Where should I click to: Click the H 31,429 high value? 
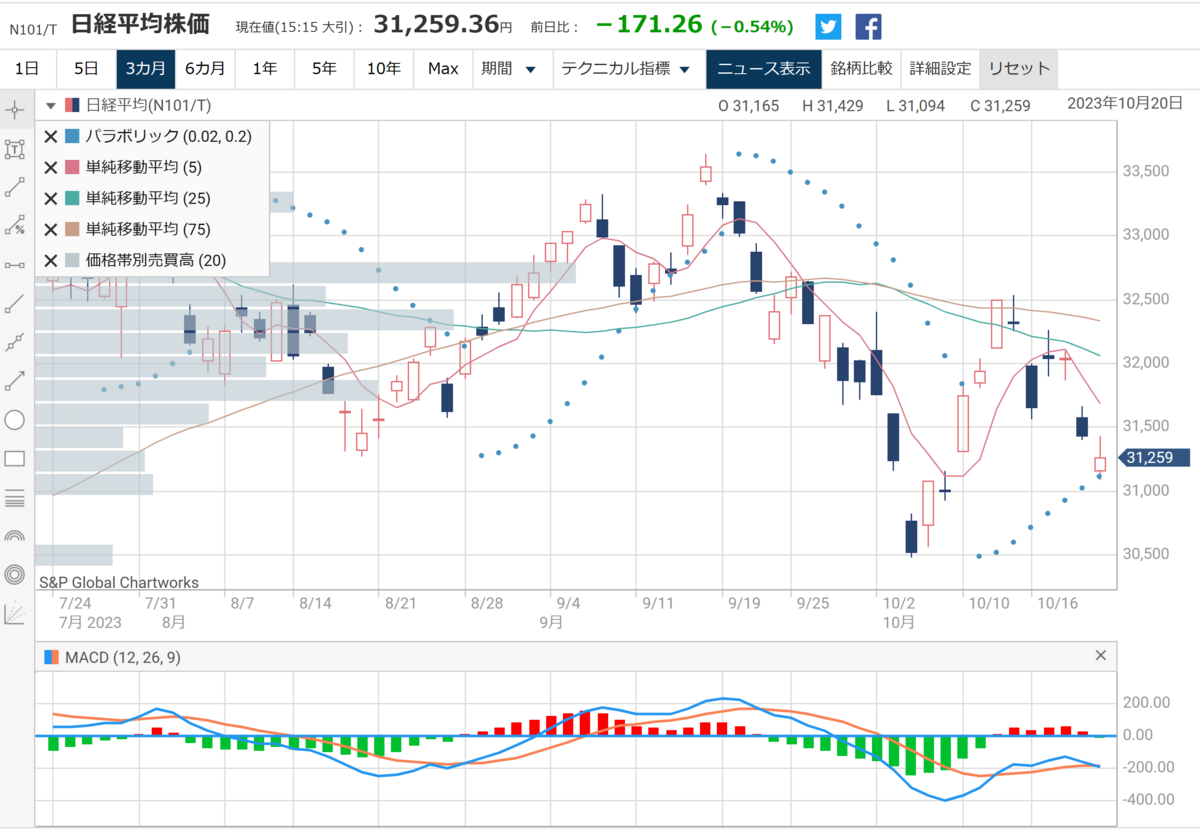coord(832,105)
